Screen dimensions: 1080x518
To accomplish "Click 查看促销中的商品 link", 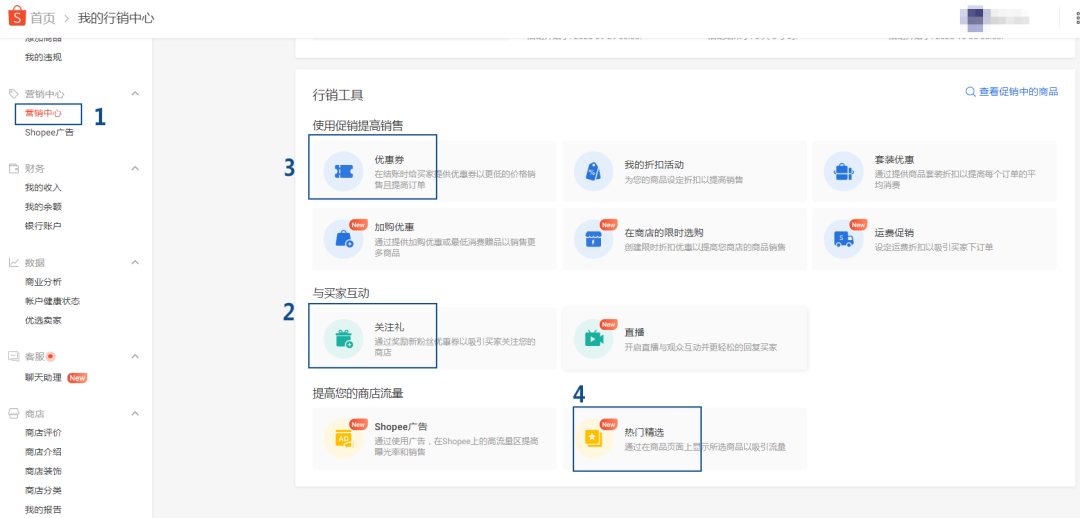I will coord(1019,92).
